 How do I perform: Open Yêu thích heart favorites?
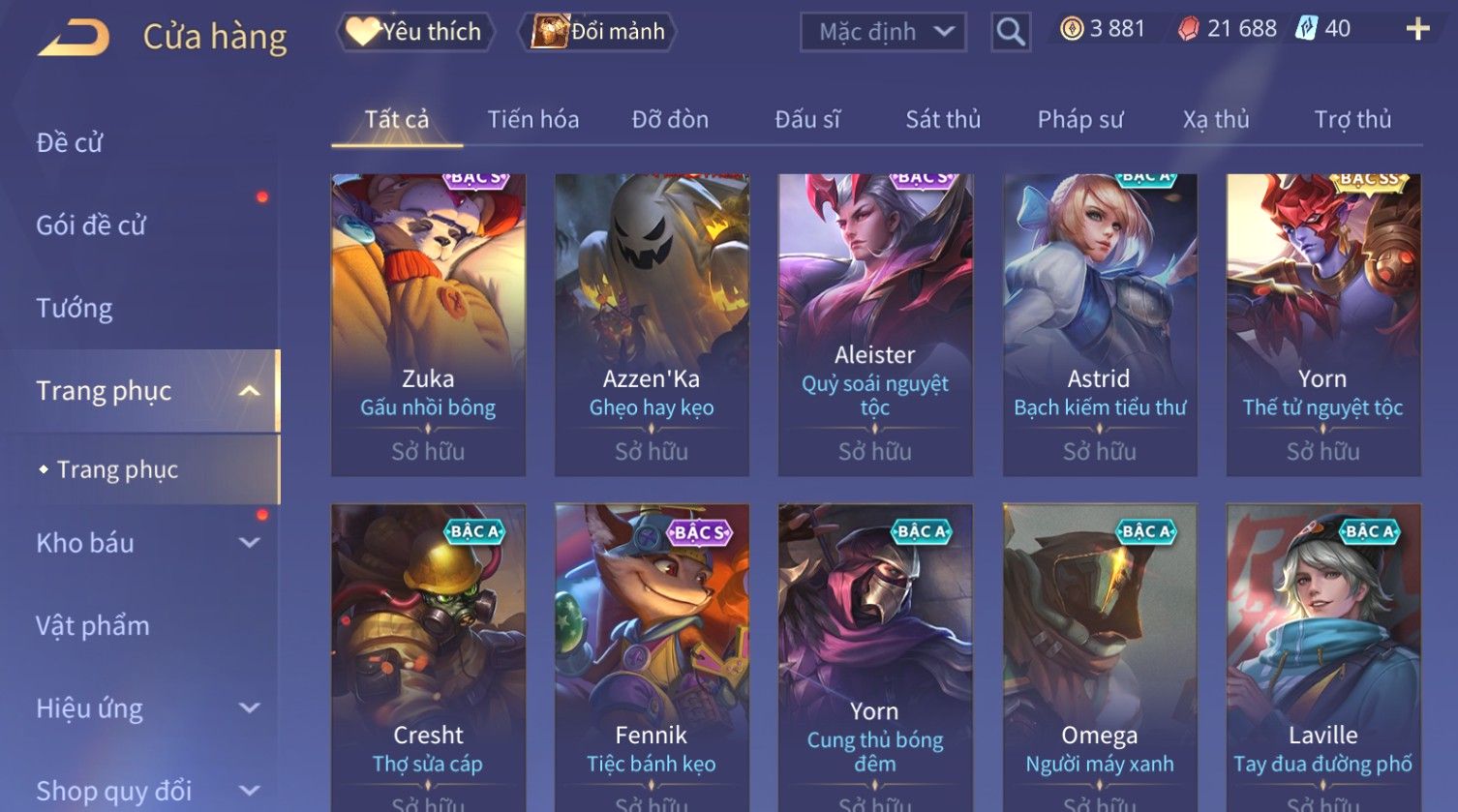click(415, 32)
